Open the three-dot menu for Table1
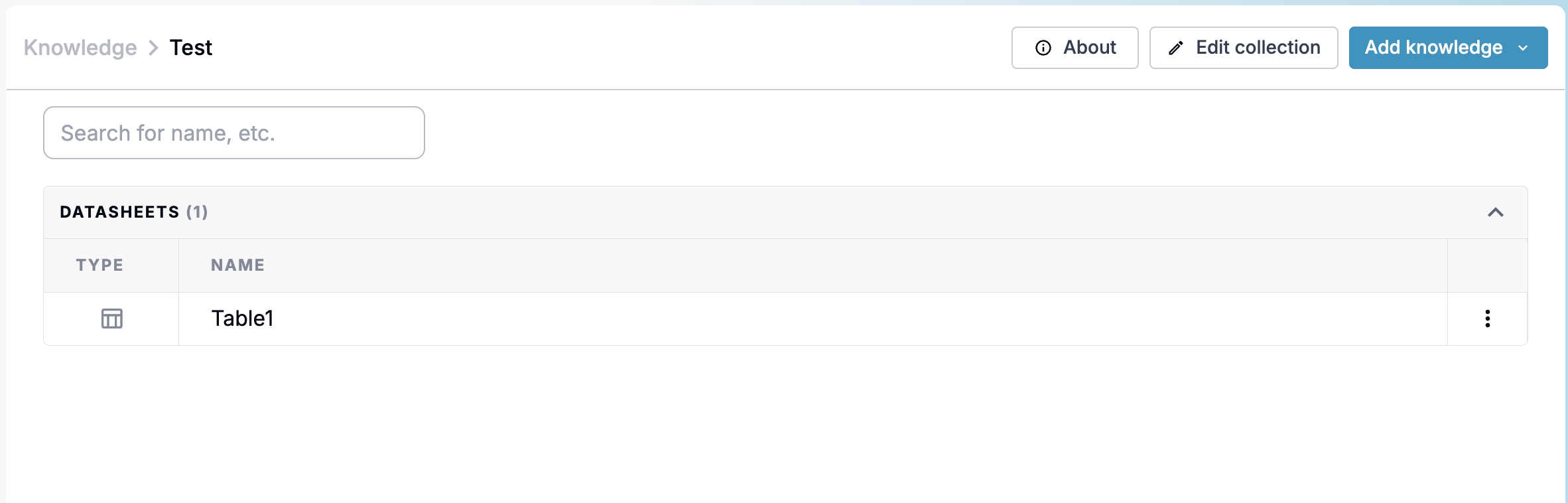1568x503 pixels. (x=1488, y=319)
